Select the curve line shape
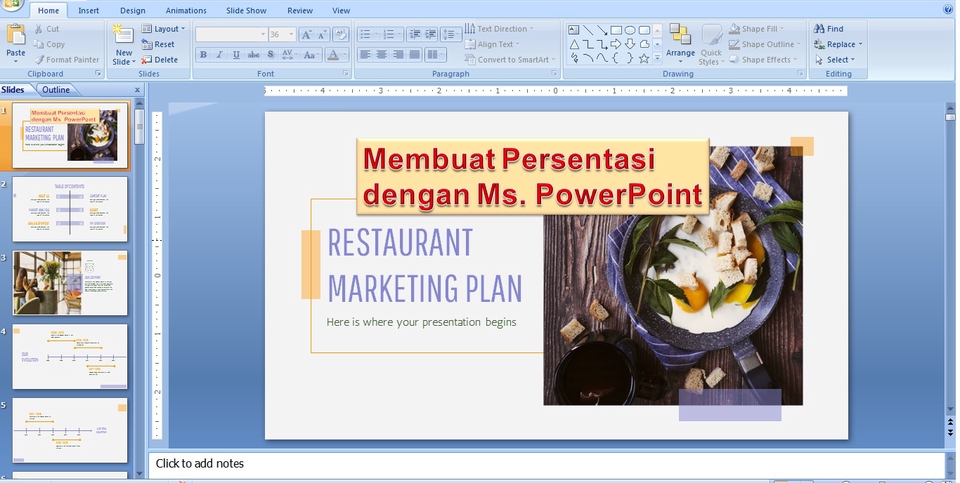The height and width of the screenshot is (483, 960). click(602, 59)
